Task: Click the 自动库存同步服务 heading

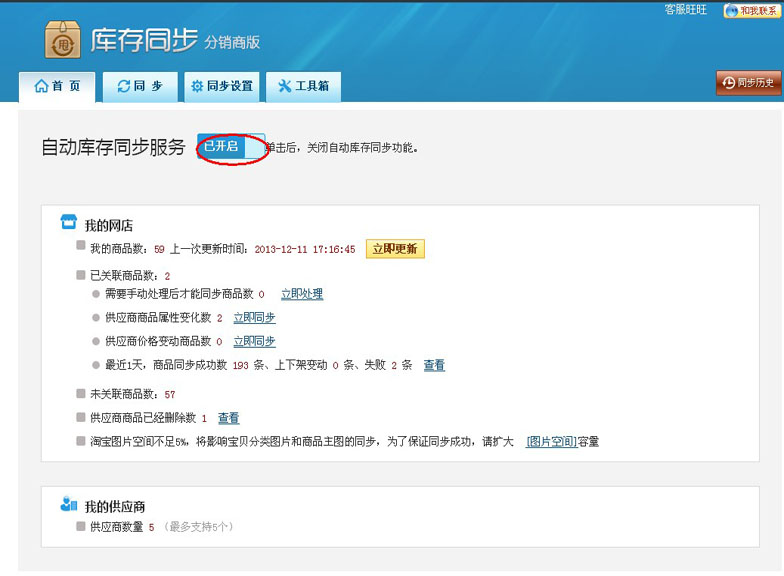Action: (114, 147)
